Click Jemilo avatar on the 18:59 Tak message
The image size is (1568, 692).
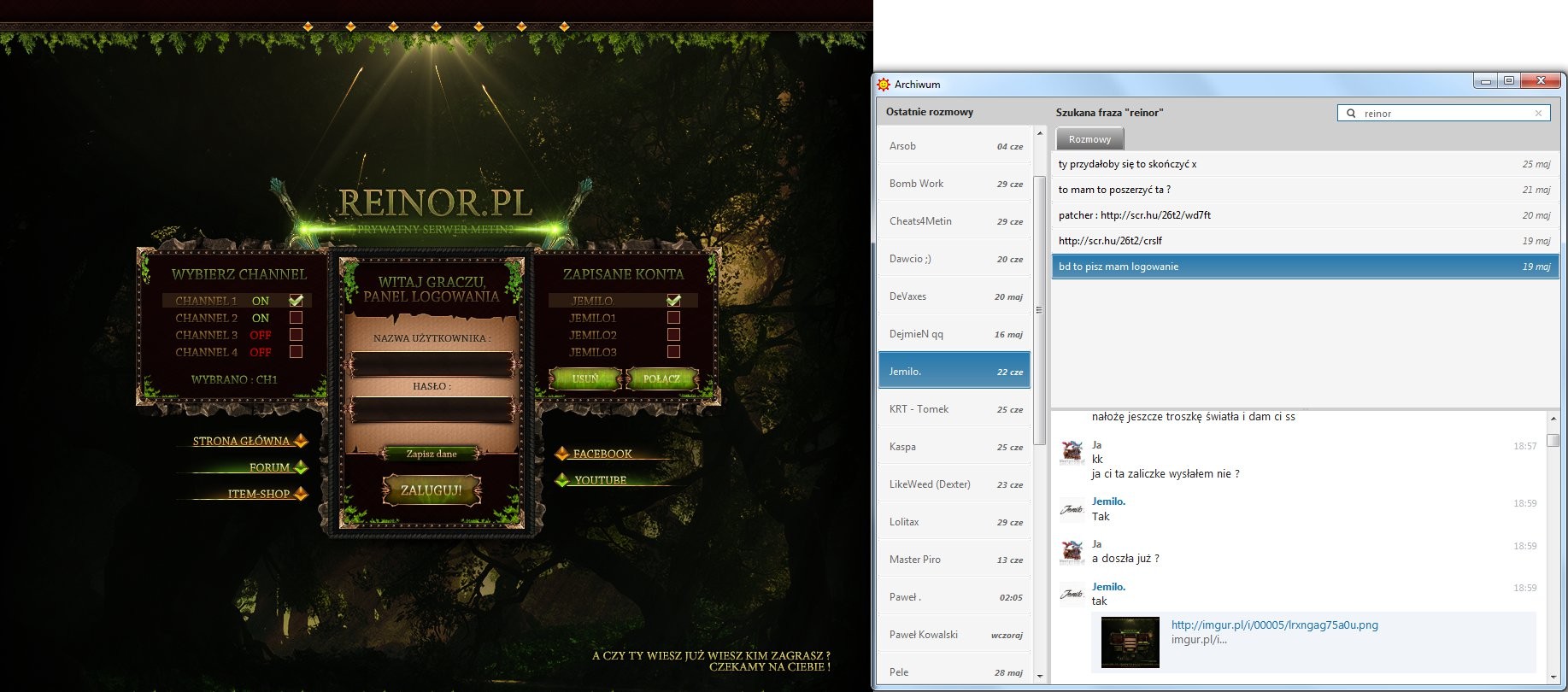click(1072, 509)
